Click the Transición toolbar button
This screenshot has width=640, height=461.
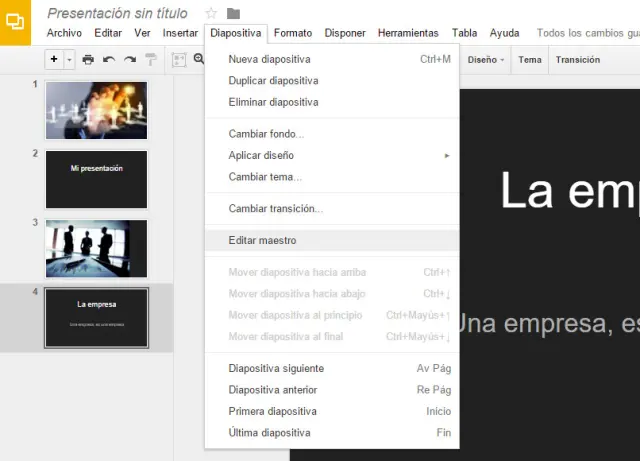coord(578,60)
